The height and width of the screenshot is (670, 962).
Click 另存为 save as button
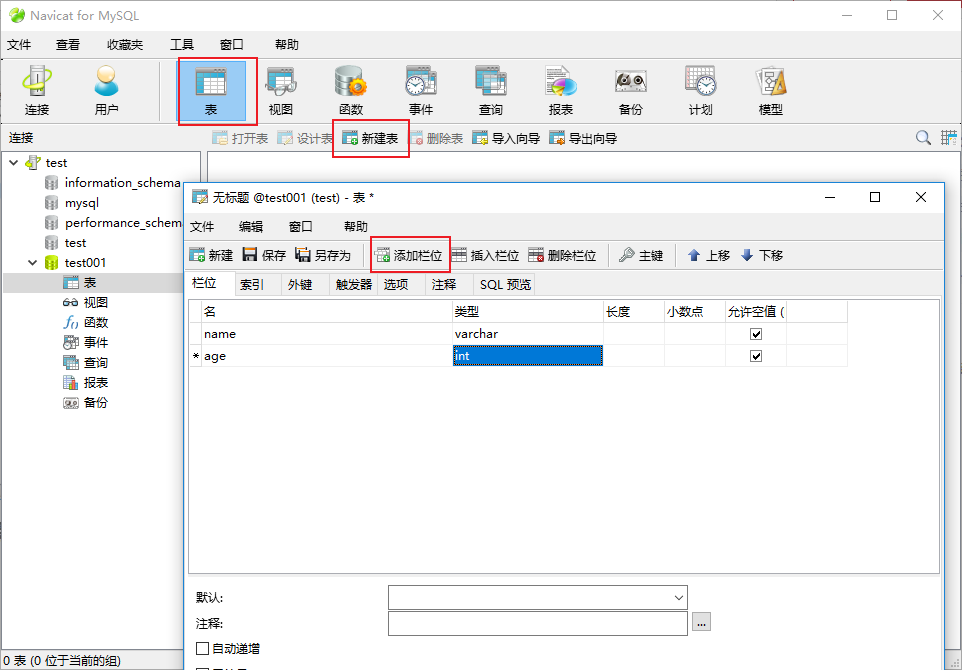pos(323,255)
